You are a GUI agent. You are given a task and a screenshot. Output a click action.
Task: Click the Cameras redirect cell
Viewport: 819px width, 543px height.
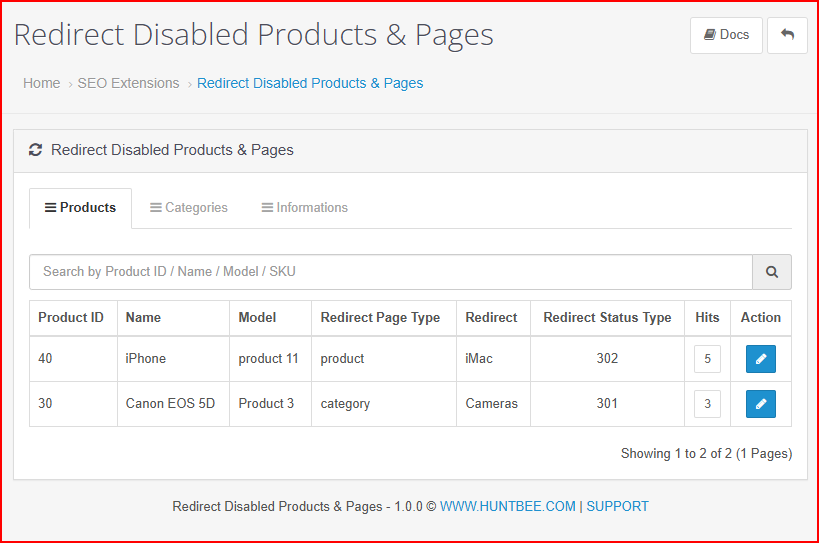494,404
